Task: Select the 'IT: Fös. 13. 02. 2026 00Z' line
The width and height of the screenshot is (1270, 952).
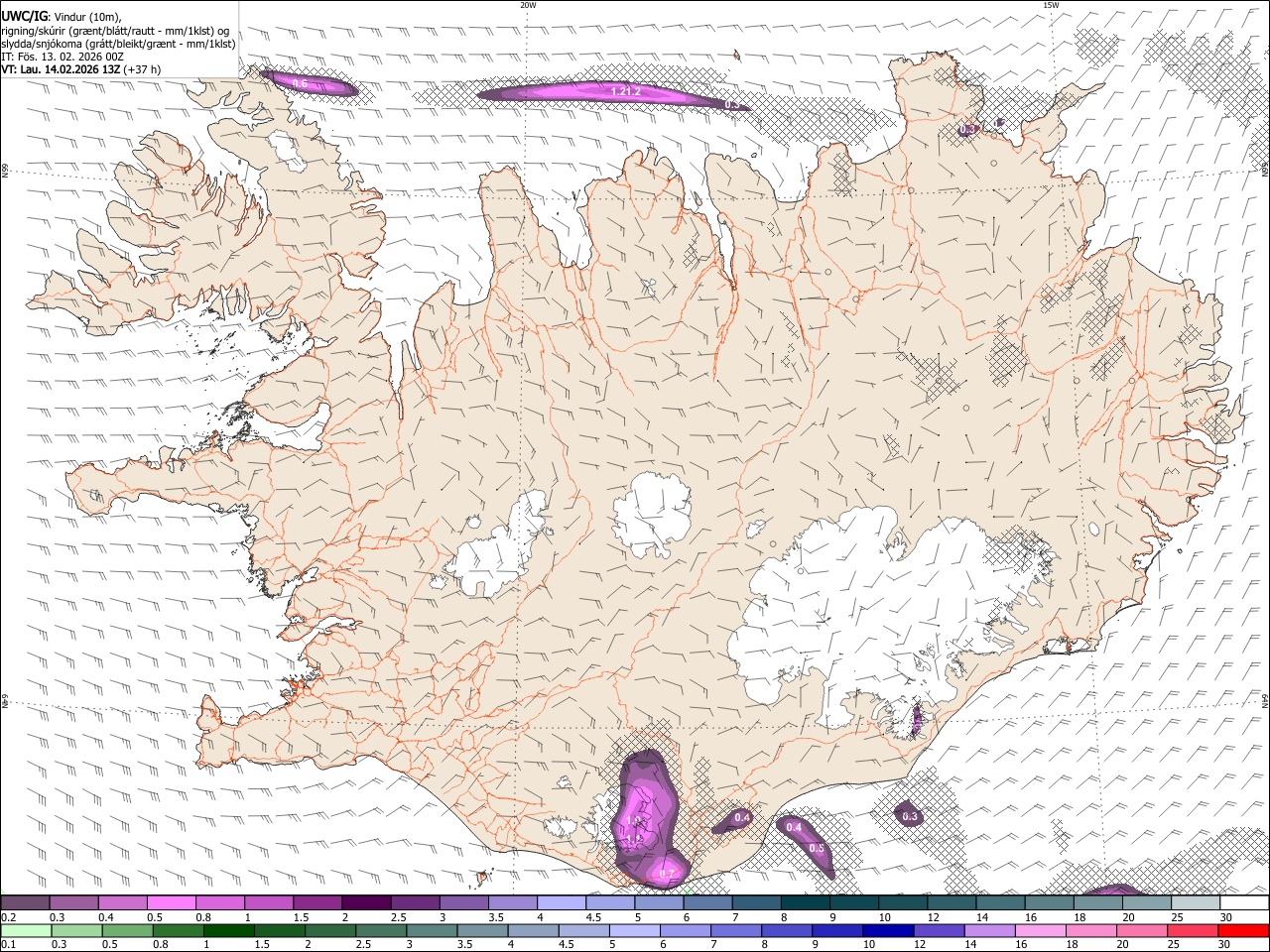Action: (x=63, y=57)
